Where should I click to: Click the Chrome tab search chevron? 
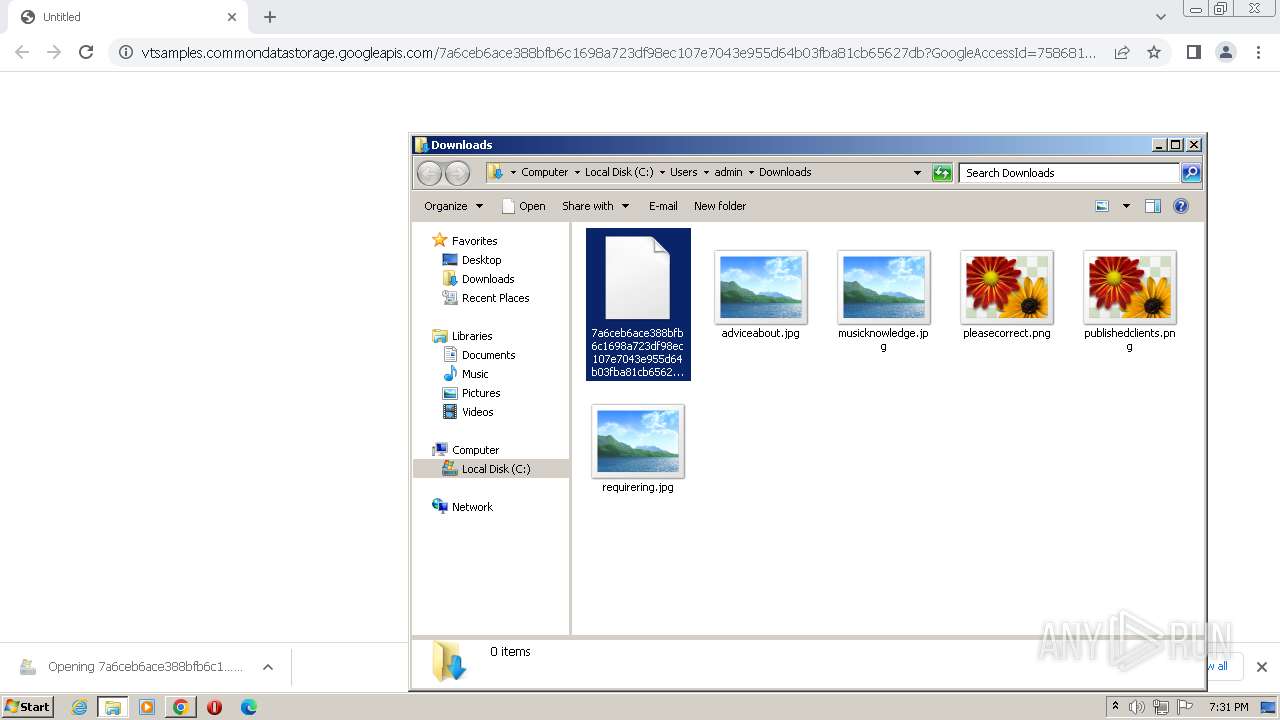point(1161,17)
